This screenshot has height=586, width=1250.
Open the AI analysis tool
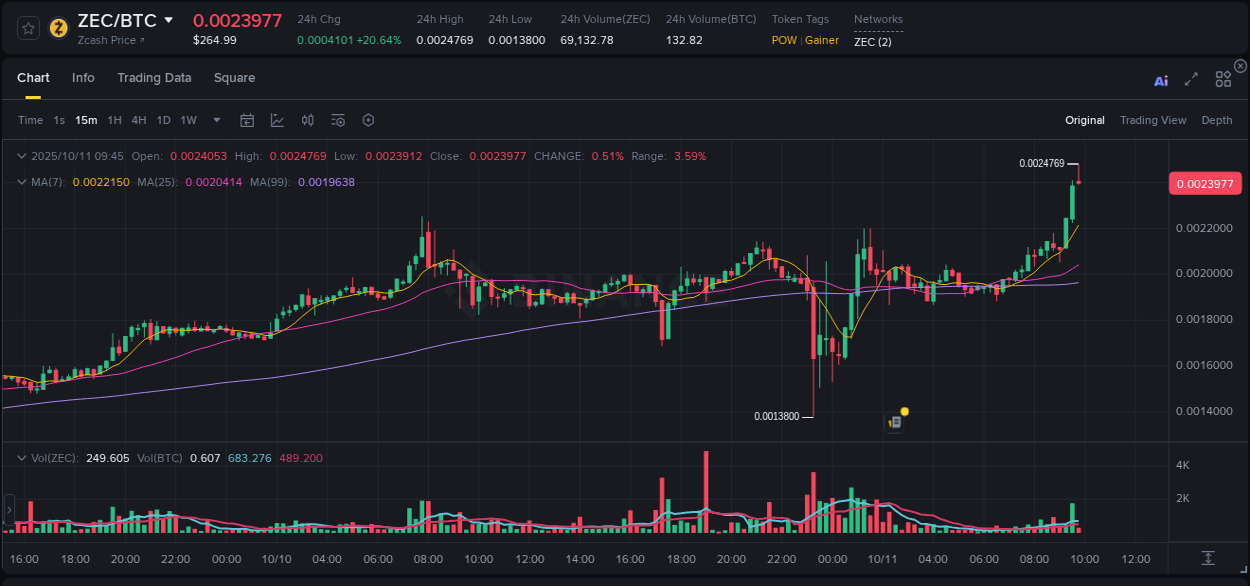click(x=1160, y=81)
